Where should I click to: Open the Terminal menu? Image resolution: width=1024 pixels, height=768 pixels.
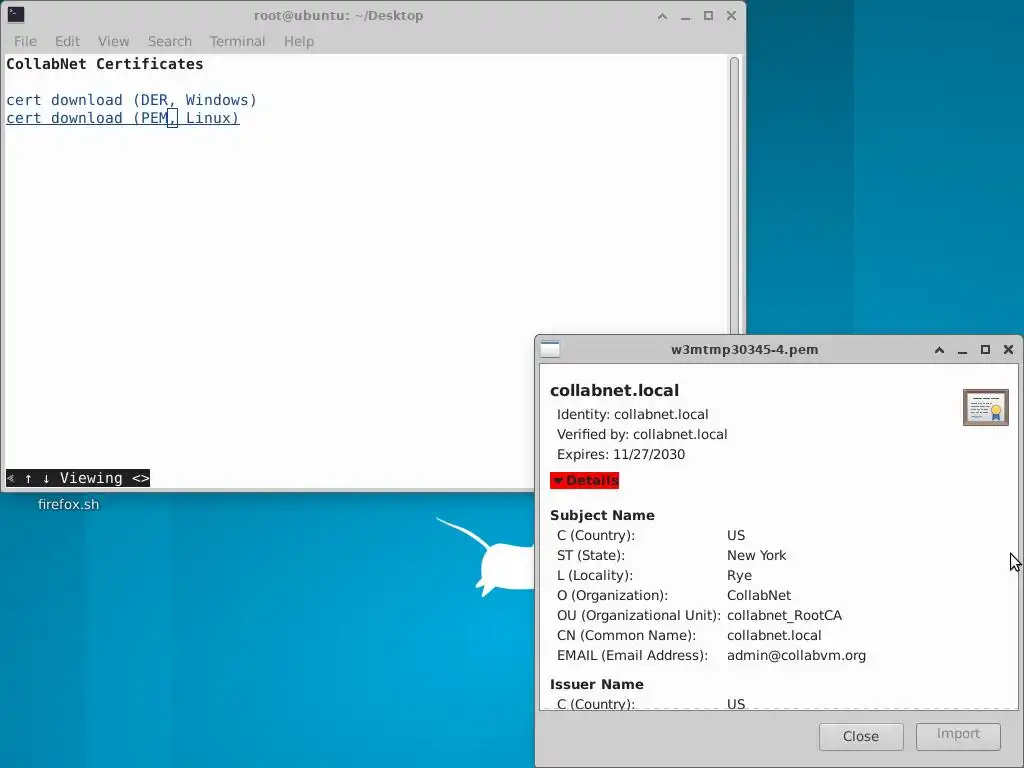(237, 41)
